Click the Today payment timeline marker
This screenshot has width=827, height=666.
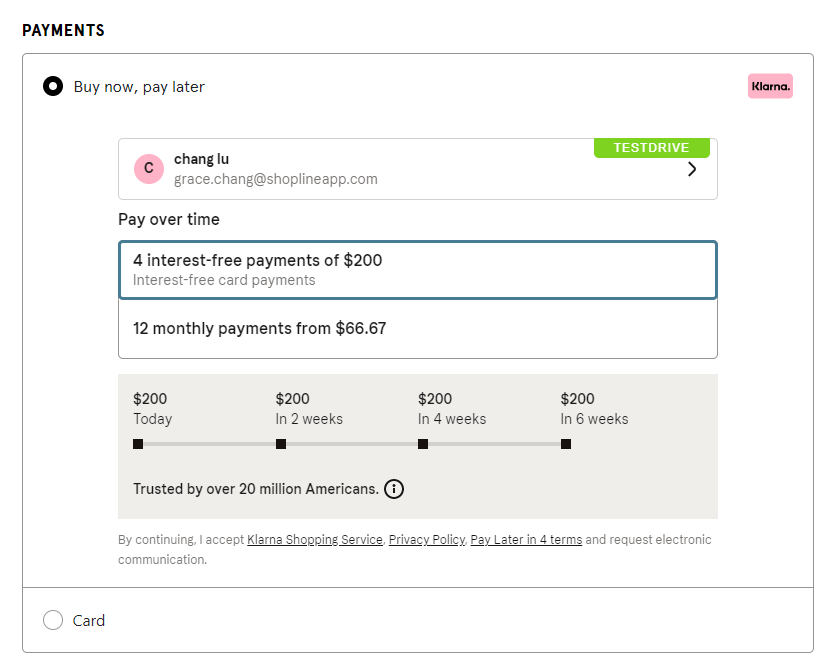(x=138, y=444)
